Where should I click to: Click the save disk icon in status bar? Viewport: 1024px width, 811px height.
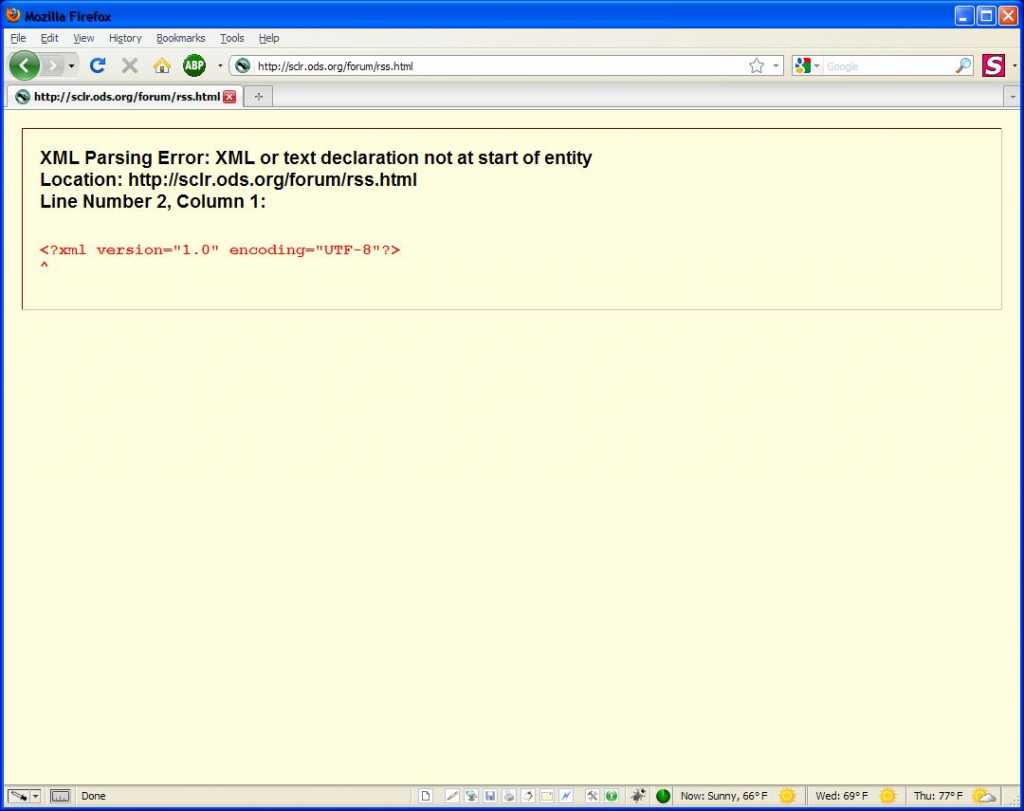tap(490, 795)
